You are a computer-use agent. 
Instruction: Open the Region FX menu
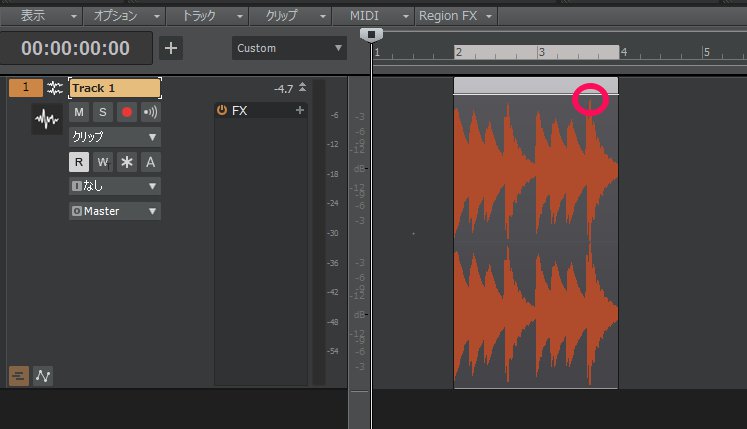456,17
